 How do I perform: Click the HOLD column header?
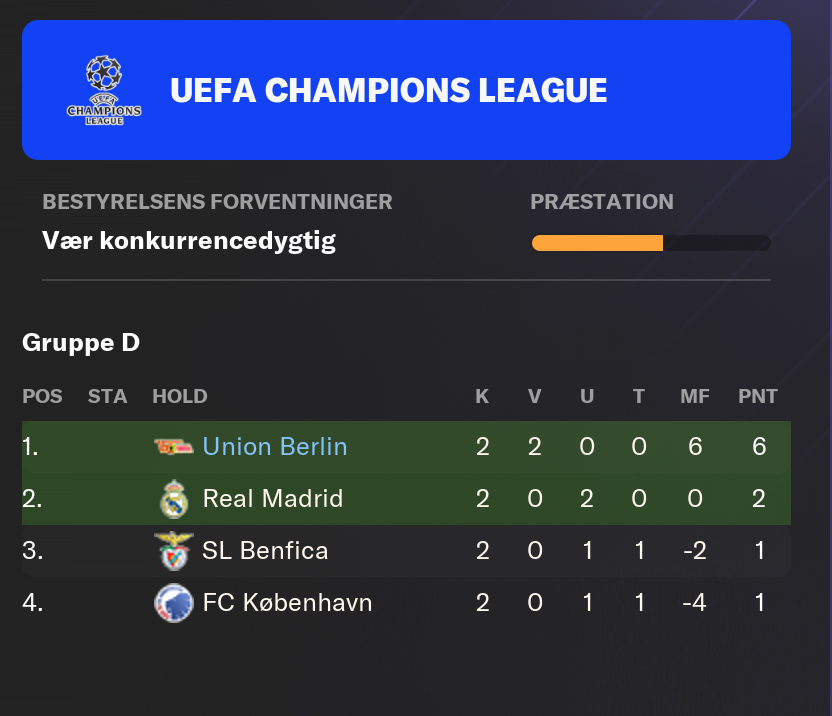180,396
